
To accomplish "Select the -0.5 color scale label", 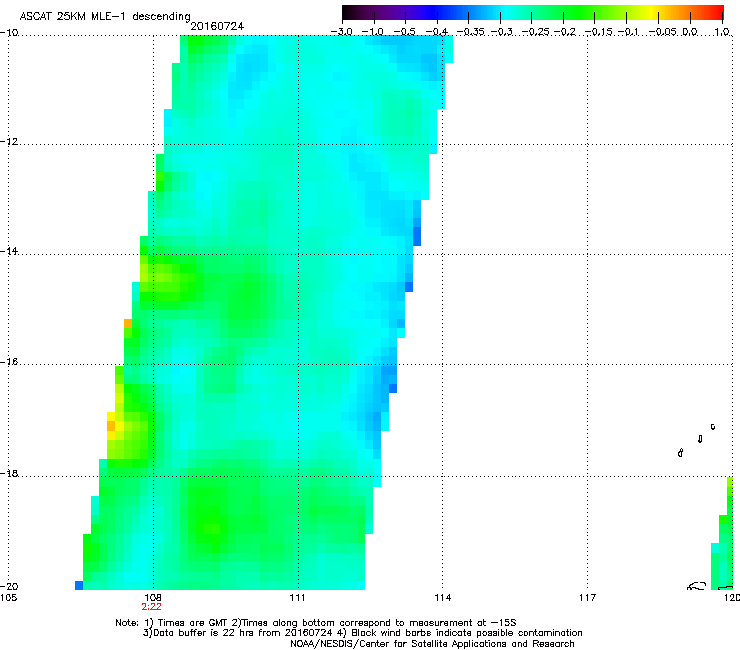I will pos(404,32).
